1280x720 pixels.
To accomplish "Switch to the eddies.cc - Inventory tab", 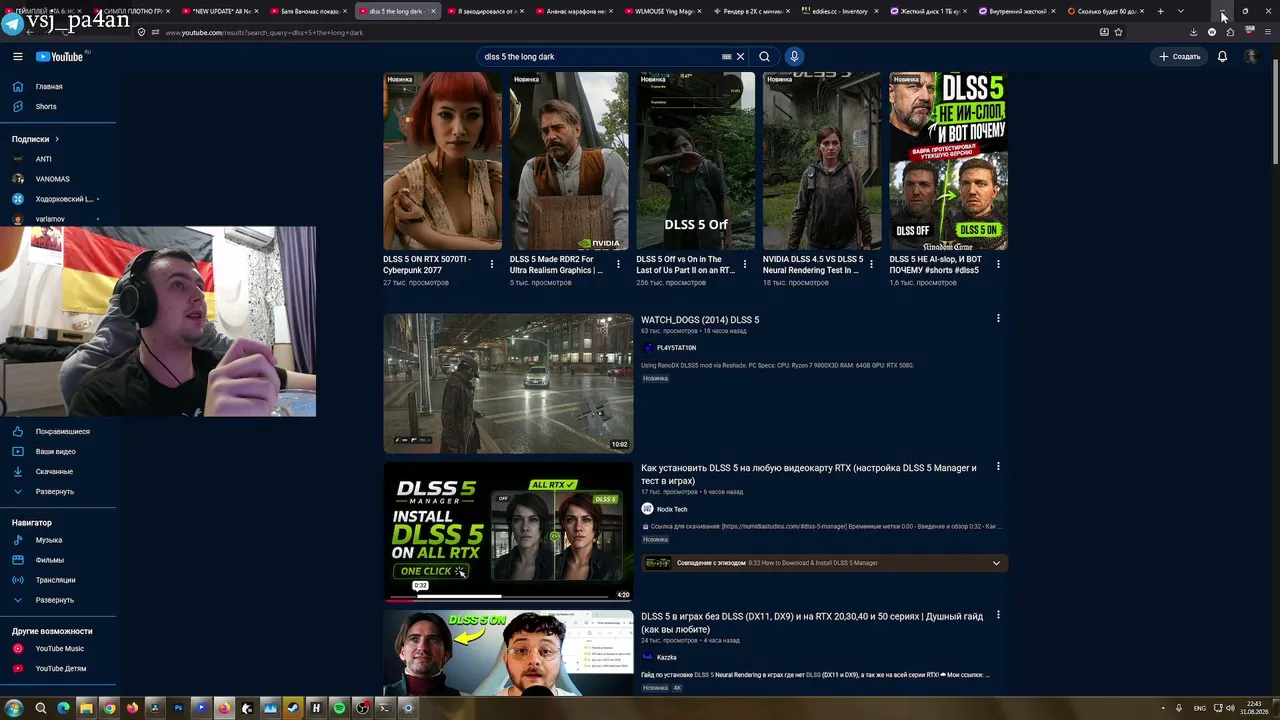I will pyautogui.click(x=841, y=11).
